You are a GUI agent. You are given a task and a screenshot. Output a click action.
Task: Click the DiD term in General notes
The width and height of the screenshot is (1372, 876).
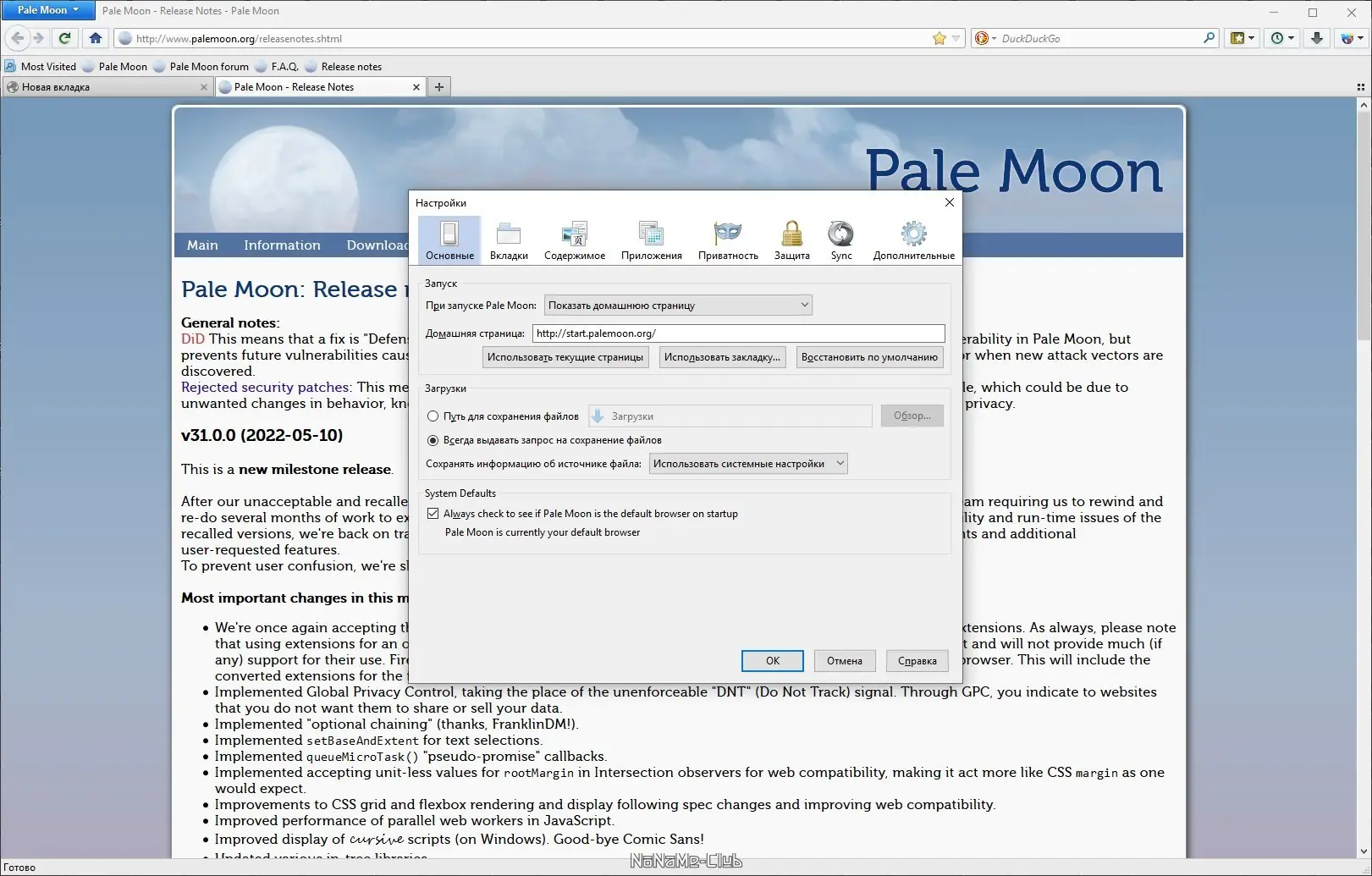[193, 339]
